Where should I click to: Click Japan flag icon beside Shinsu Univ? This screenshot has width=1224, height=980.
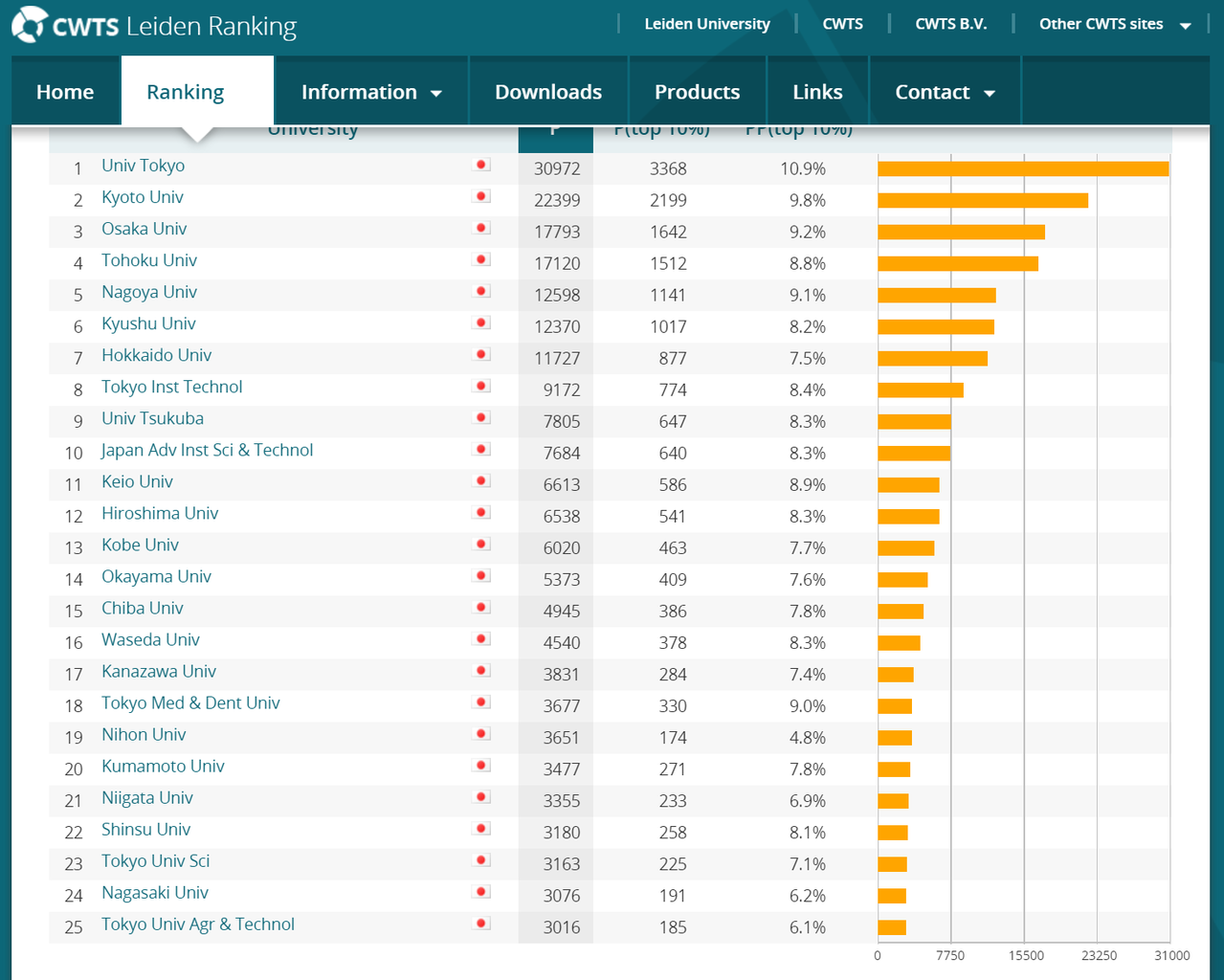[482, 828]
